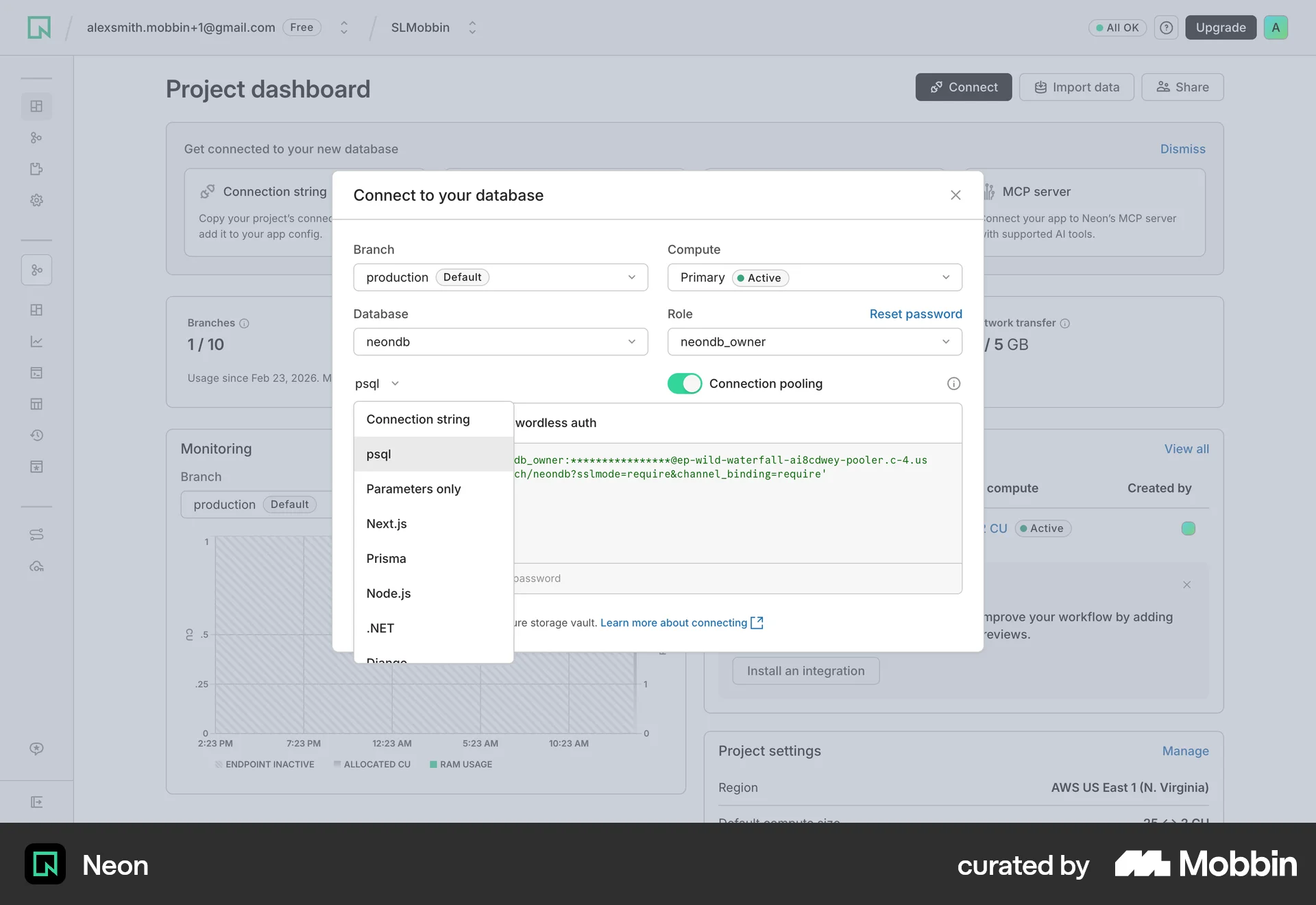Dismiss the integration suggestion card with X
Viewport: 1316px width, 905px height.
point(1186,585)
